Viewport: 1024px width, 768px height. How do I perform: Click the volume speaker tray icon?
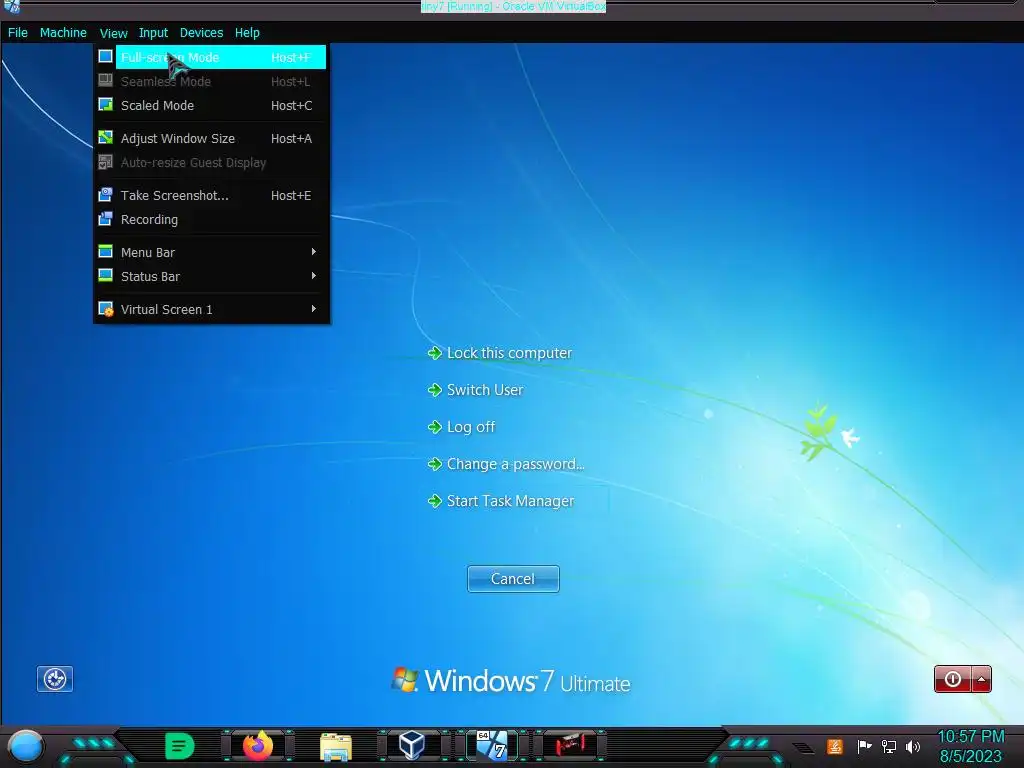(914, 746)
